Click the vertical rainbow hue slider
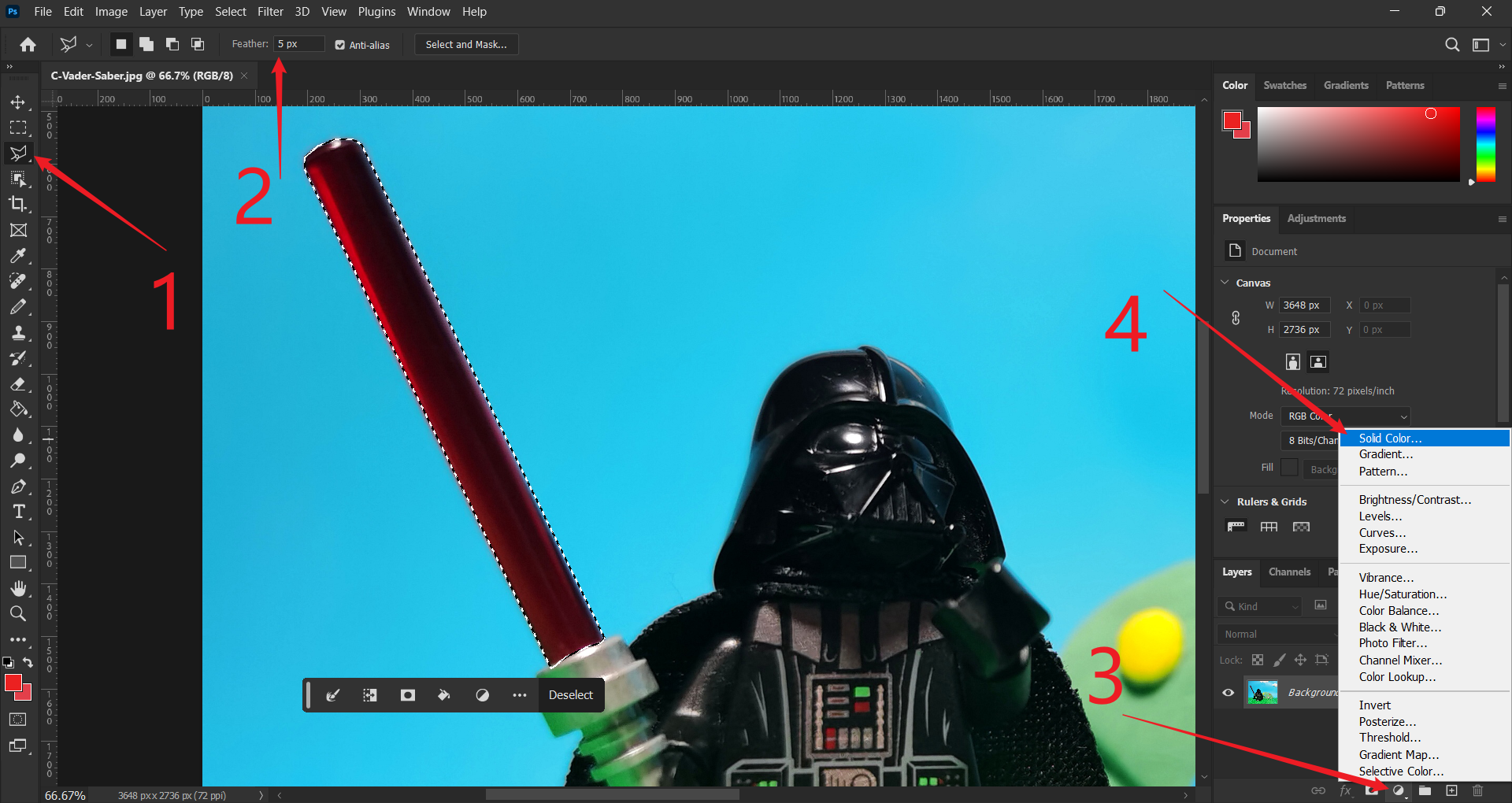This screenshot has height=803, width=1512. click(1485, 144)
